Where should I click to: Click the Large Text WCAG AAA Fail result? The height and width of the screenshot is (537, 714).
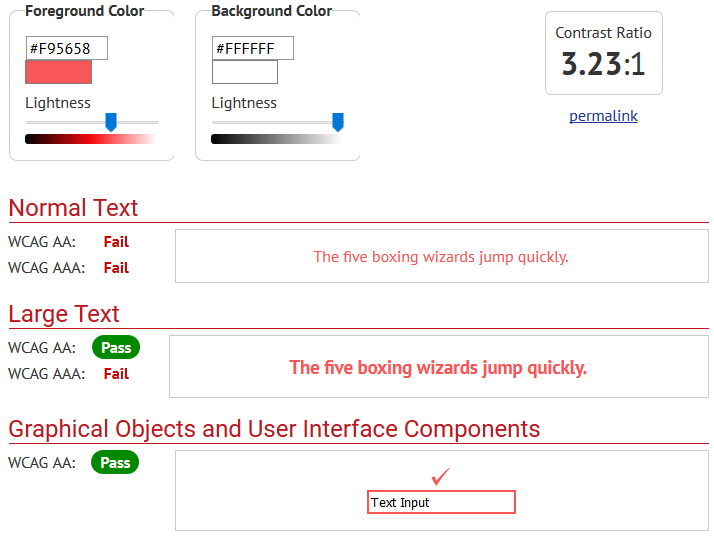(116, 374)
